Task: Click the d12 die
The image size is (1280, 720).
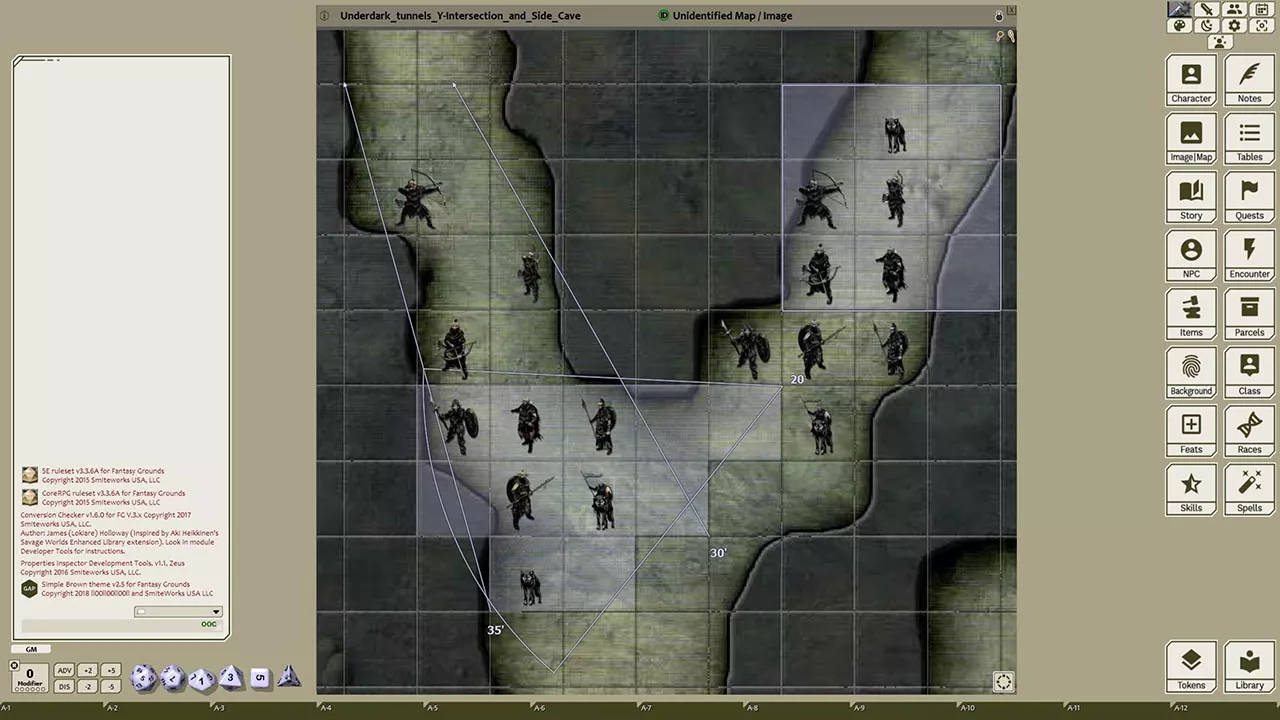Action: [173, 678]
